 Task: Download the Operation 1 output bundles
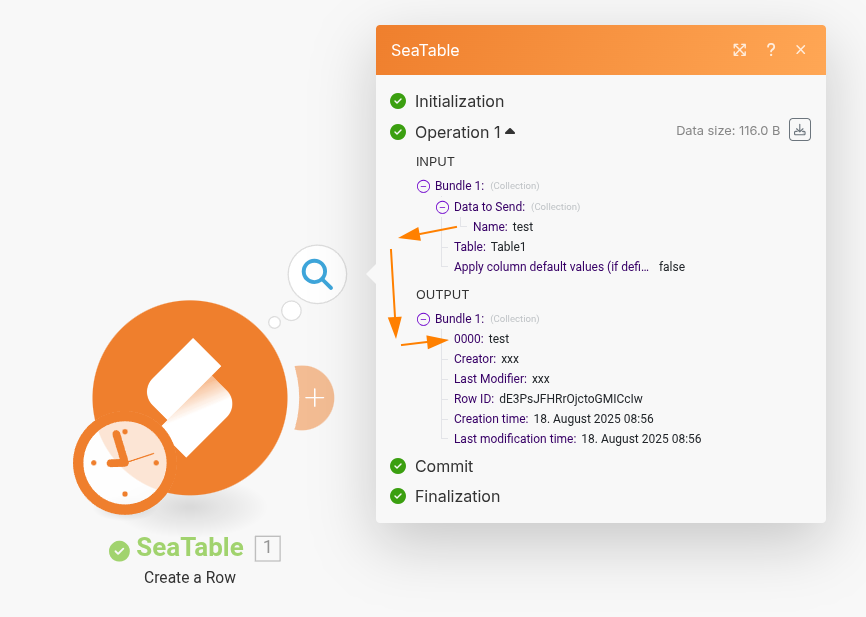(x=799, y=130)
